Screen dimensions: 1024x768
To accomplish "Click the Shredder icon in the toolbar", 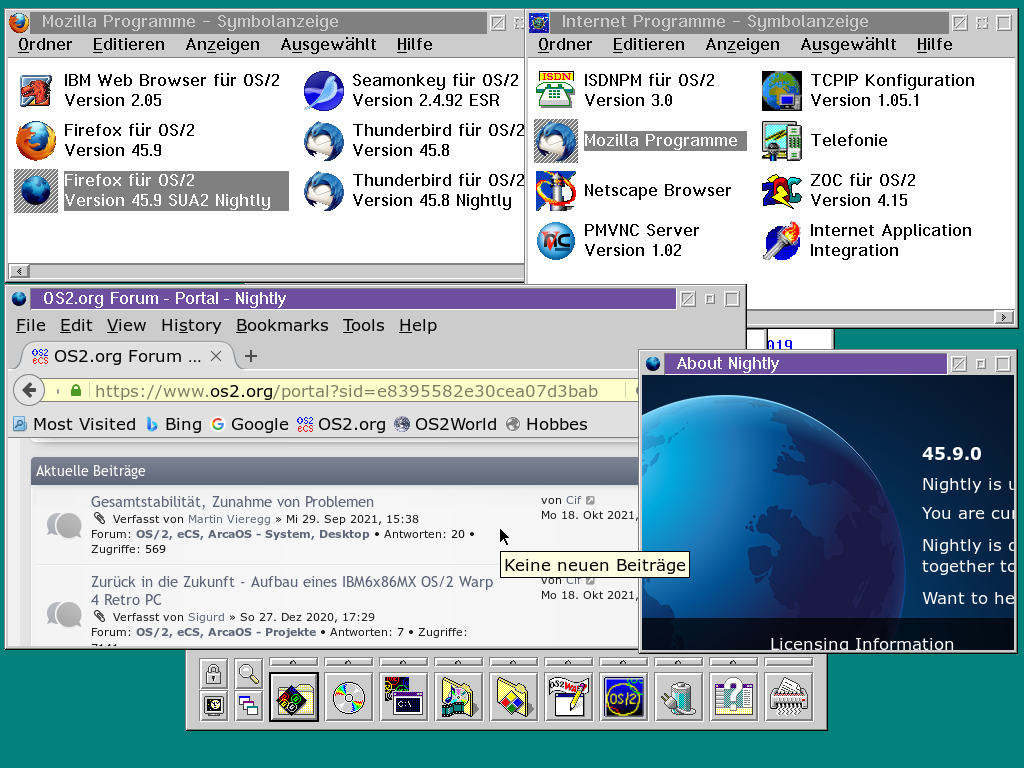I will click(x=788, y=697).
